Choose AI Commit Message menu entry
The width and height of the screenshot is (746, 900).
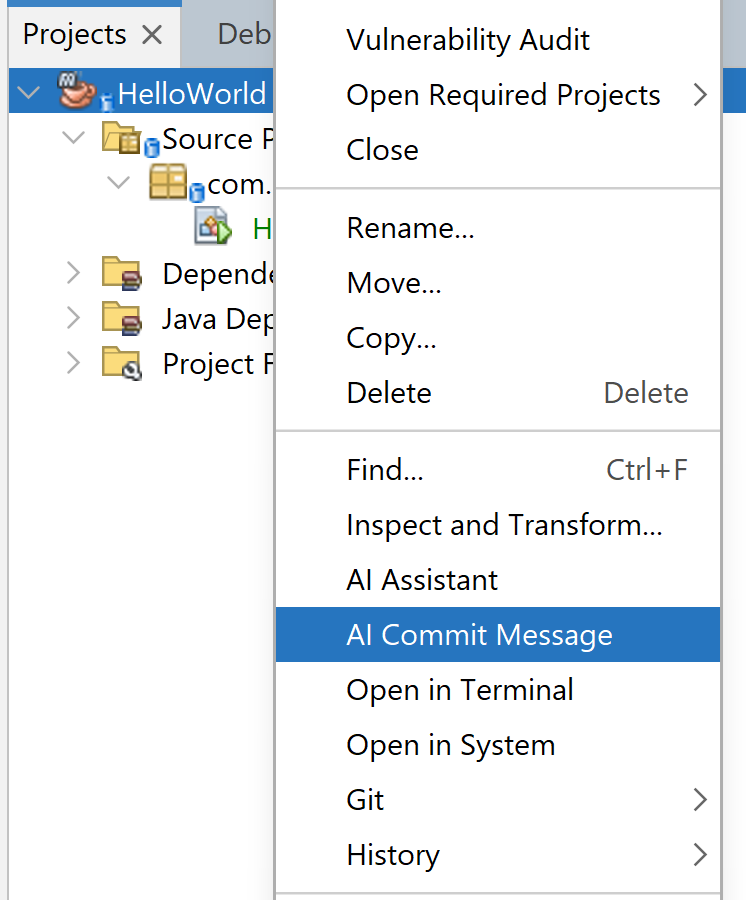479,635
